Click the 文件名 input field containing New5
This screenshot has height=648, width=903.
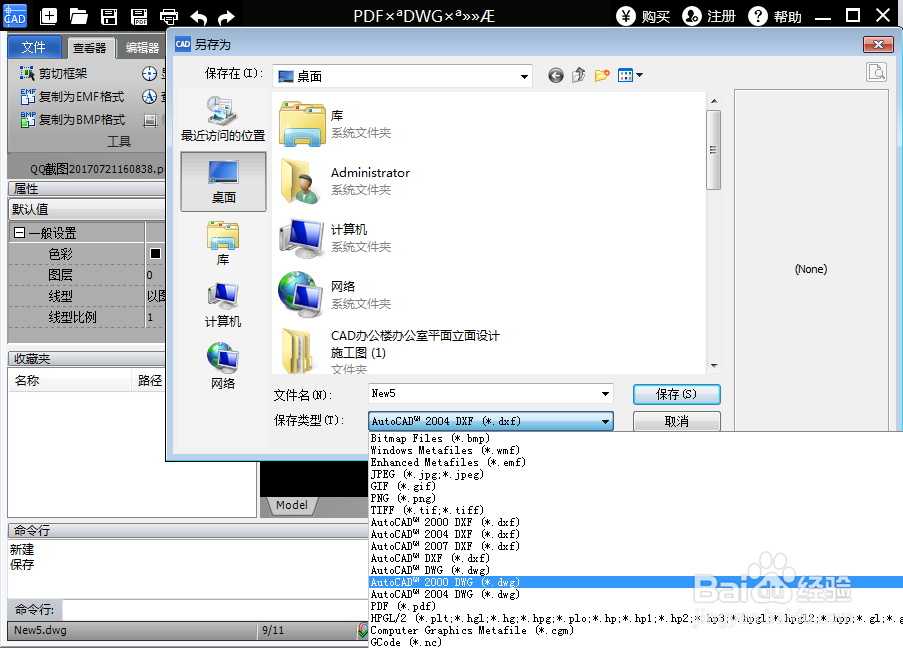pos(483,393)
